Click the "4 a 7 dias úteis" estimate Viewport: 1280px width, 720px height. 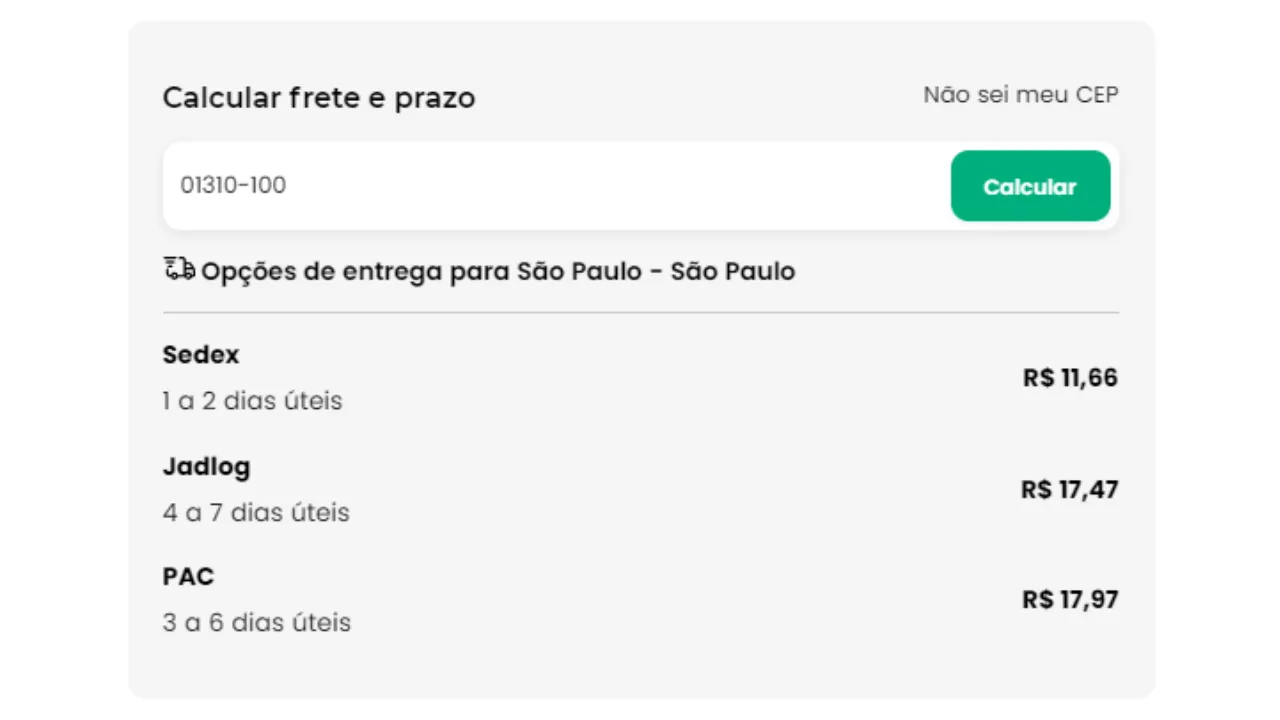click(x=256, y=513)
